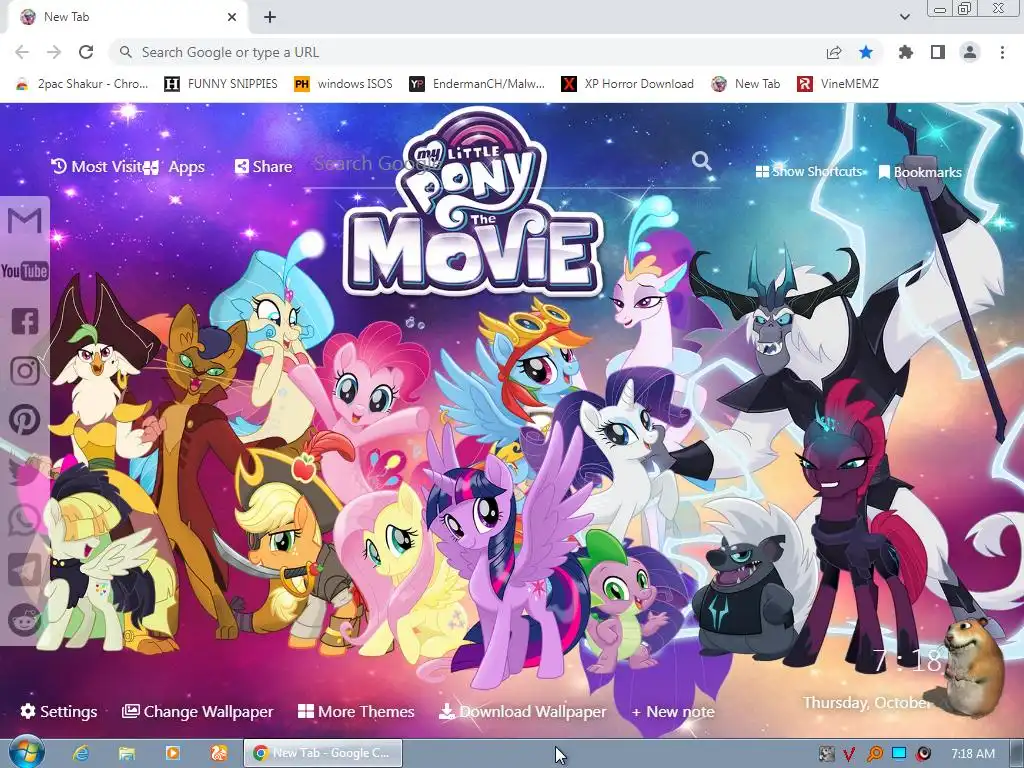Open YouTube from the sidebar
Screen dimensions: 1024x768
tap(25, 270)
